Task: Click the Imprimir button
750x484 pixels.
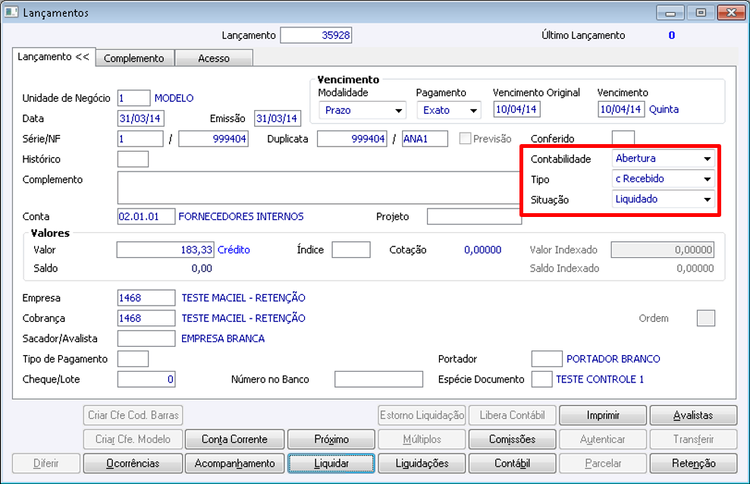Action: click(603, 415)
